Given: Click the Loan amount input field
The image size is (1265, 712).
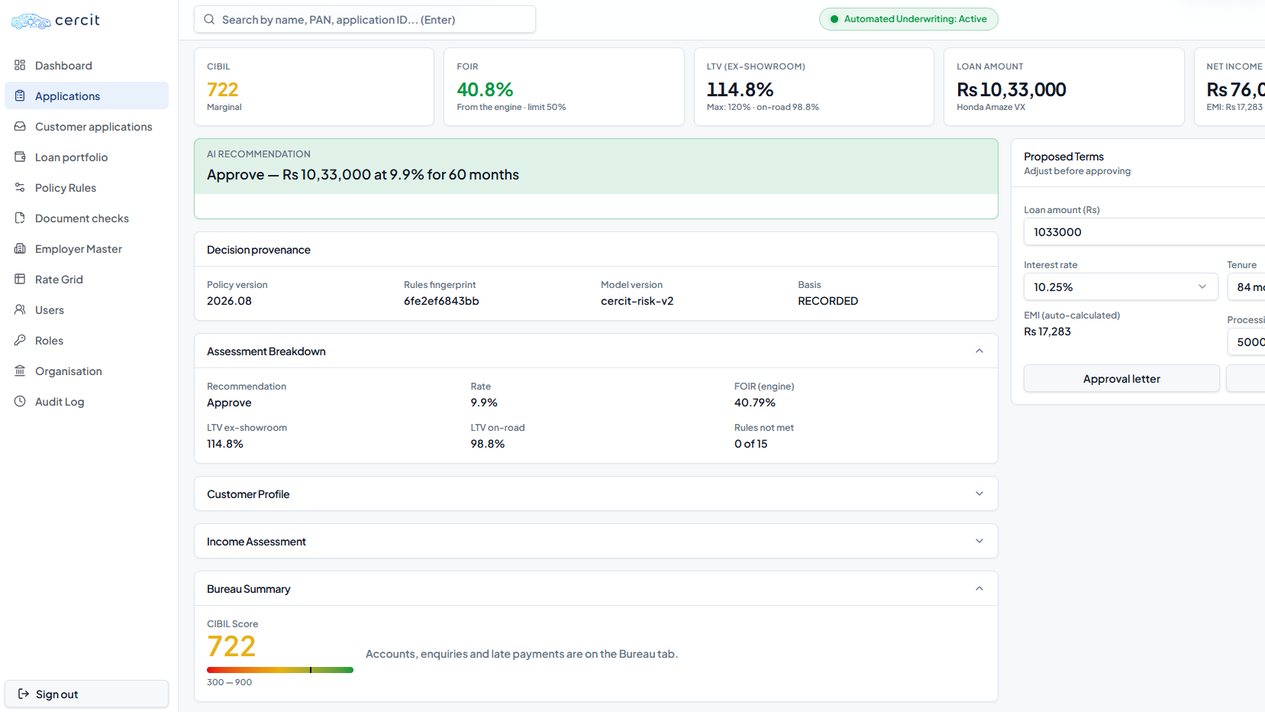Looking at the screenshot, I should tap(1144, 232).
